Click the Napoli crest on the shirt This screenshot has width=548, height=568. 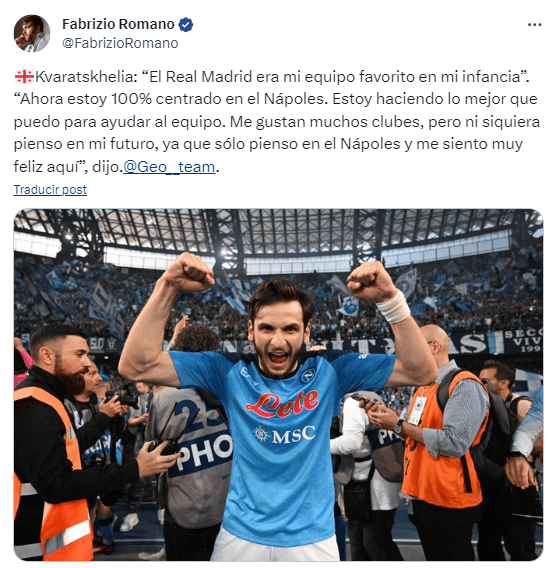pos(308,376)
